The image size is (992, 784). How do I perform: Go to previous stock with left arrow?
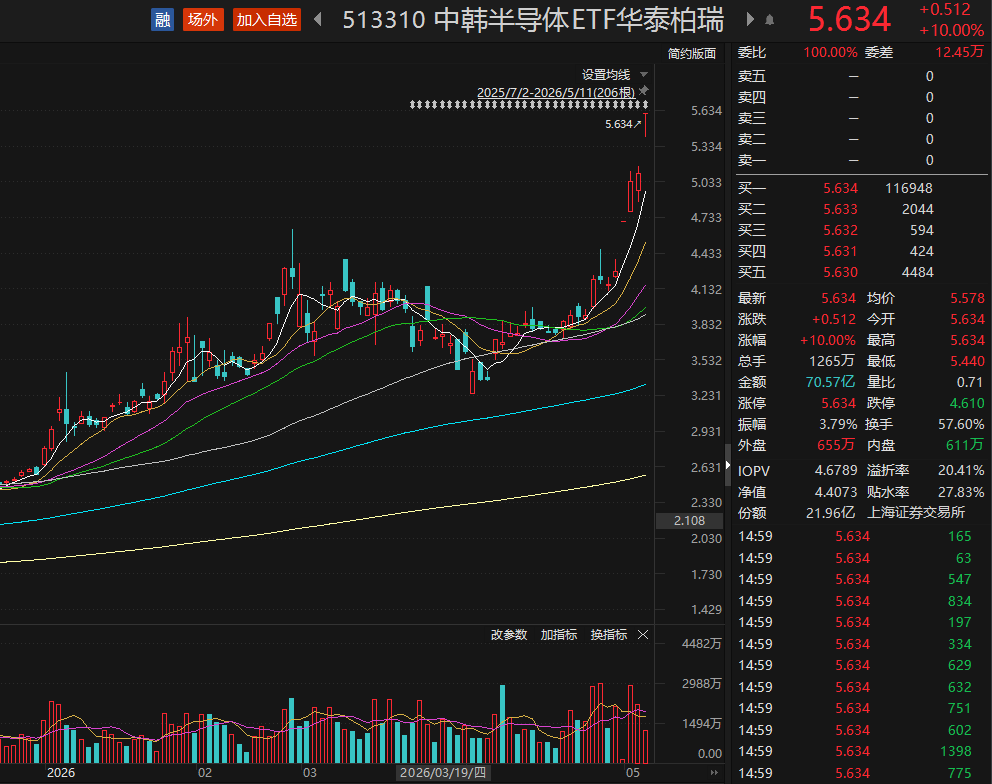click(318, 20)
